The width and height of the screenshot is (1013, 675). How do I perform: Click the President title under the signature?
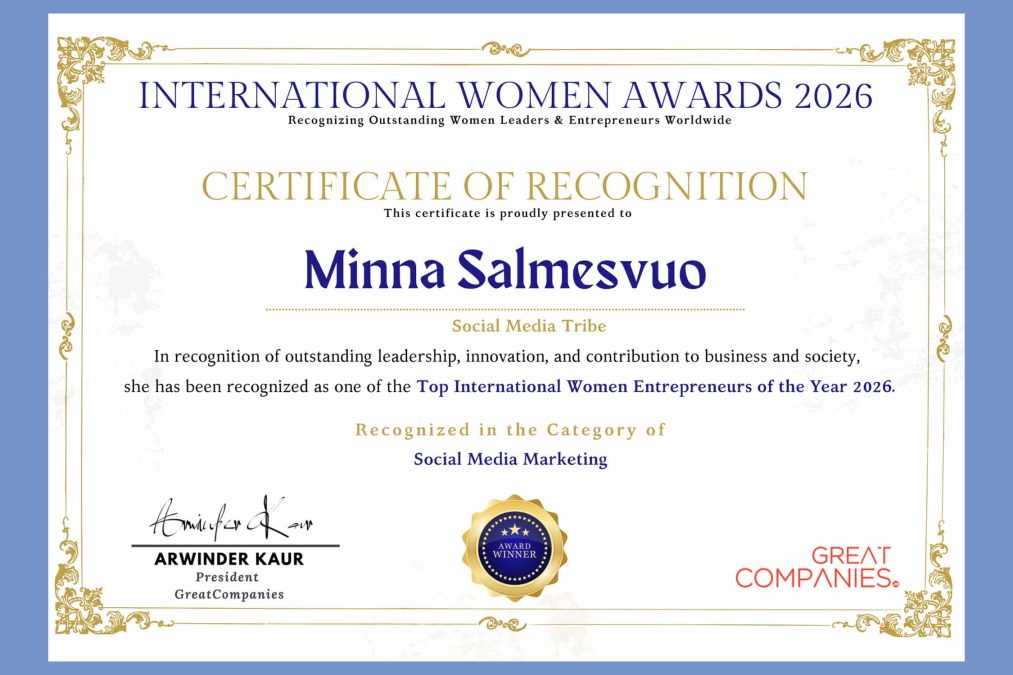click(229, 577)
